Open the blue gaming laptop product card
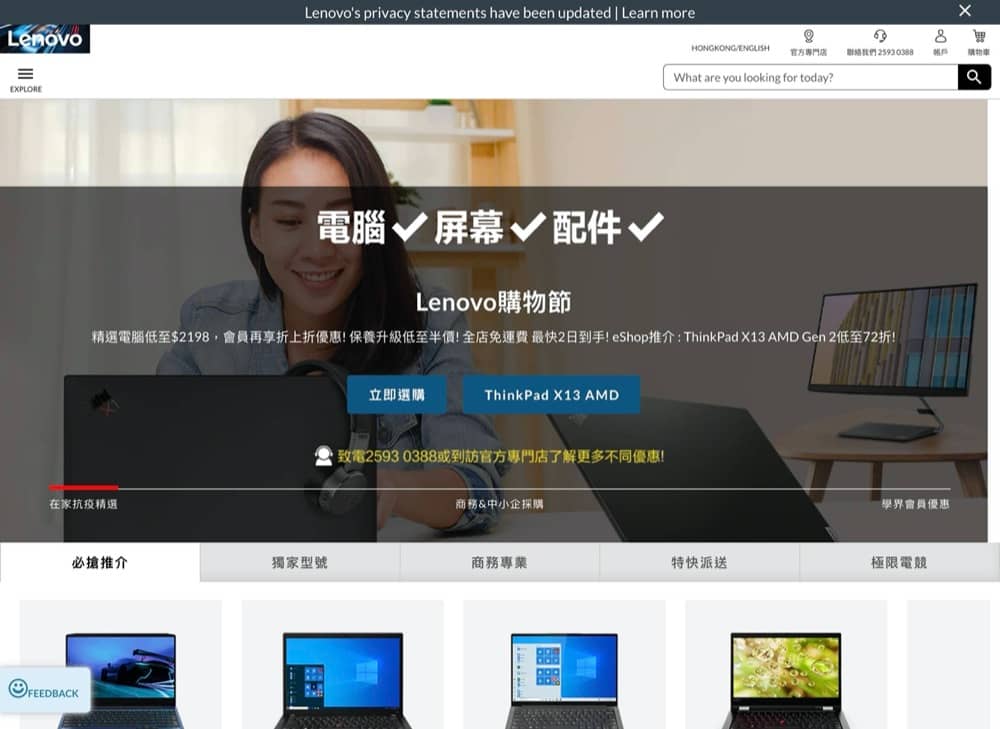The image size is (1000, 729). (121, 665)
